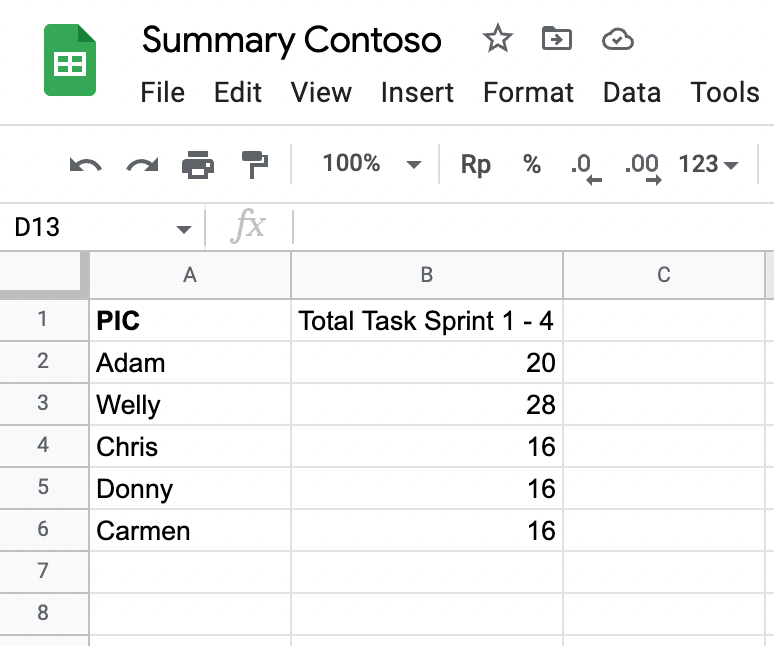Check the cloud save status icon
The width and height of the screenshot is (774, 646).
pyautogui.click(x=618, y=39)
